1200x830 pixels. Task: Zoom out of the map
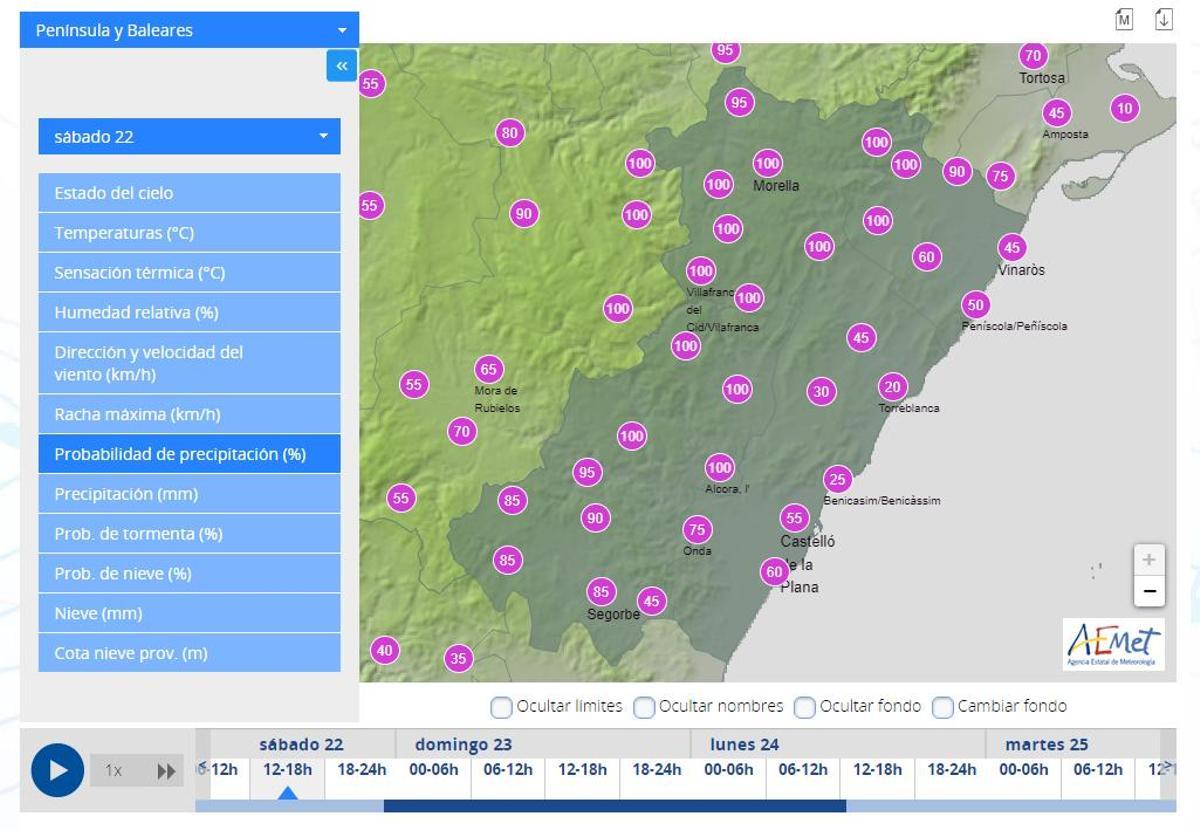(1149, 591)
